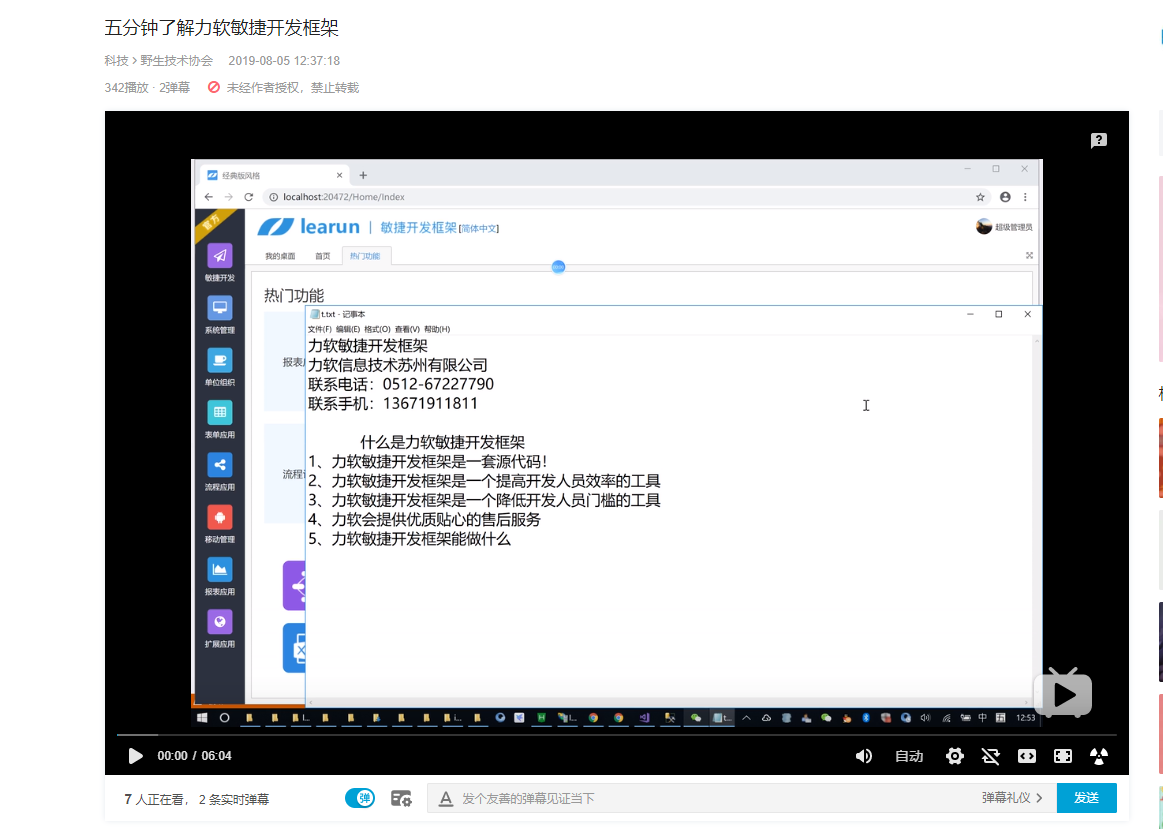Click the question mark help icon on the player

click(x=1098, y=140)
